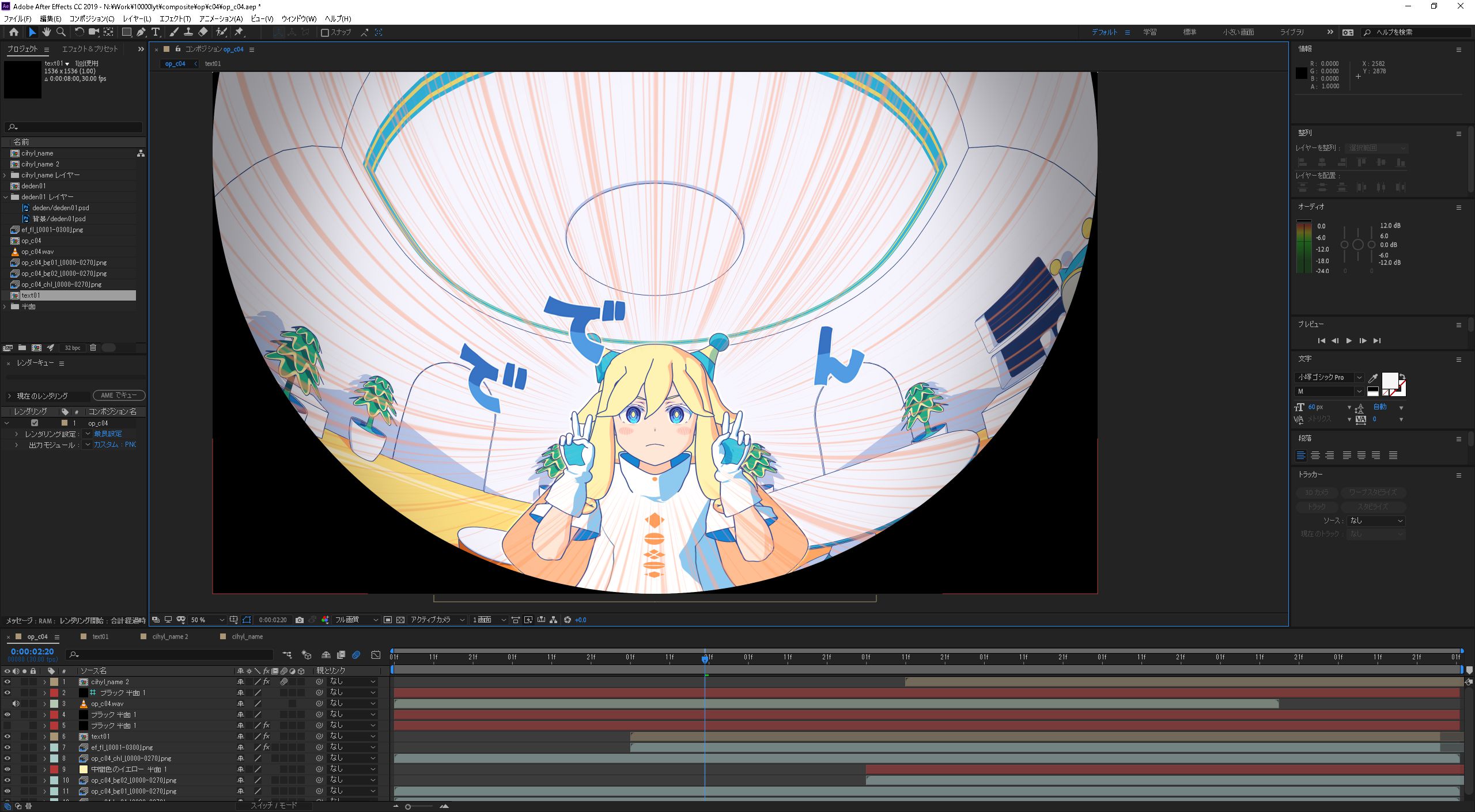Viewport: 1475px width, 812px height.
Task: Select the Pen tool
Action: pos(141,32)
